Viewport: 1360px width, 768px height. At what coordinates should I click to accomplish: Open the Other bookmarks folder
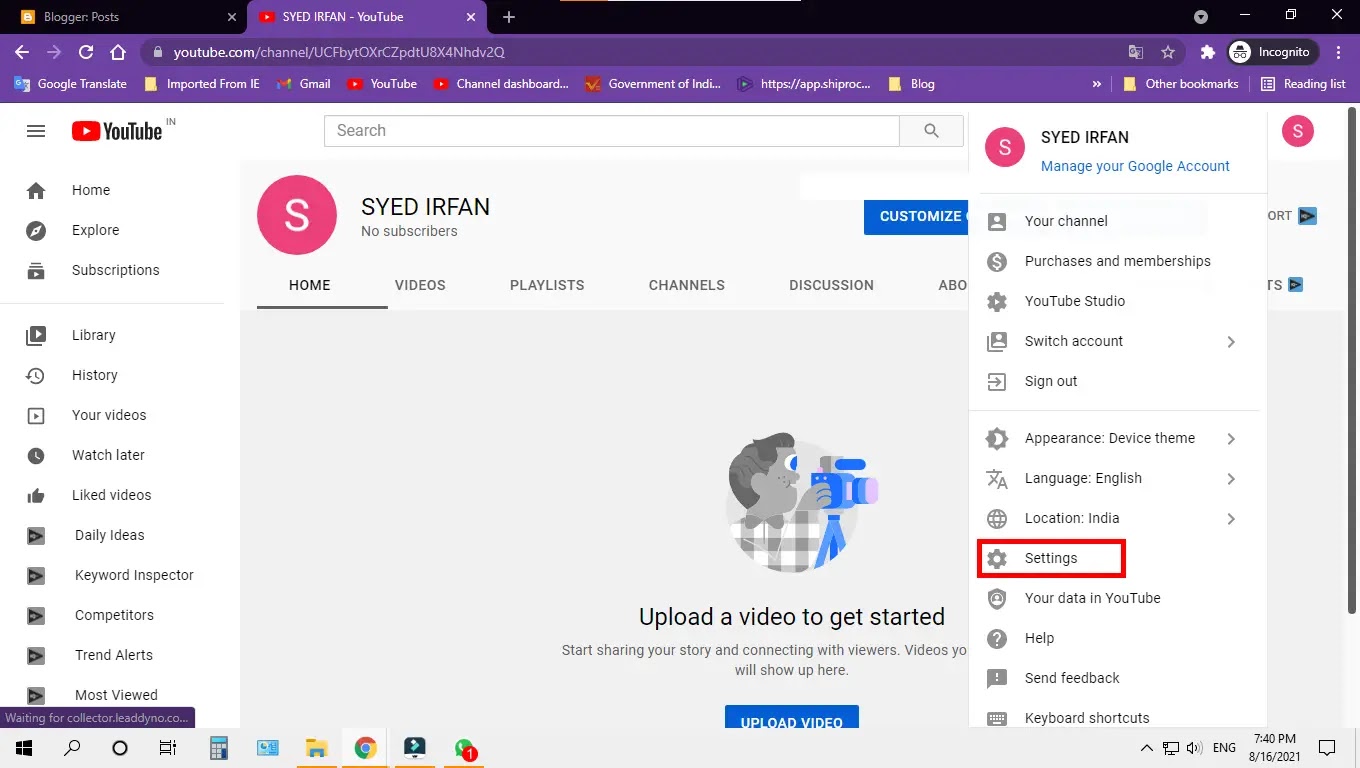(1180, 84)
